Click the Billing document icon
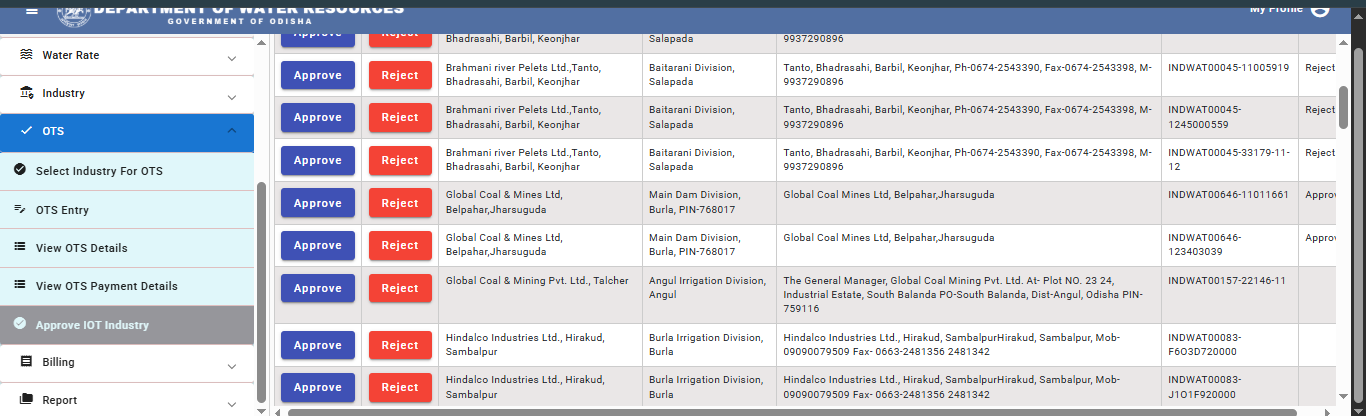Screen dimensions: 1366x416 pyautogui.click(x=27, y=362)
